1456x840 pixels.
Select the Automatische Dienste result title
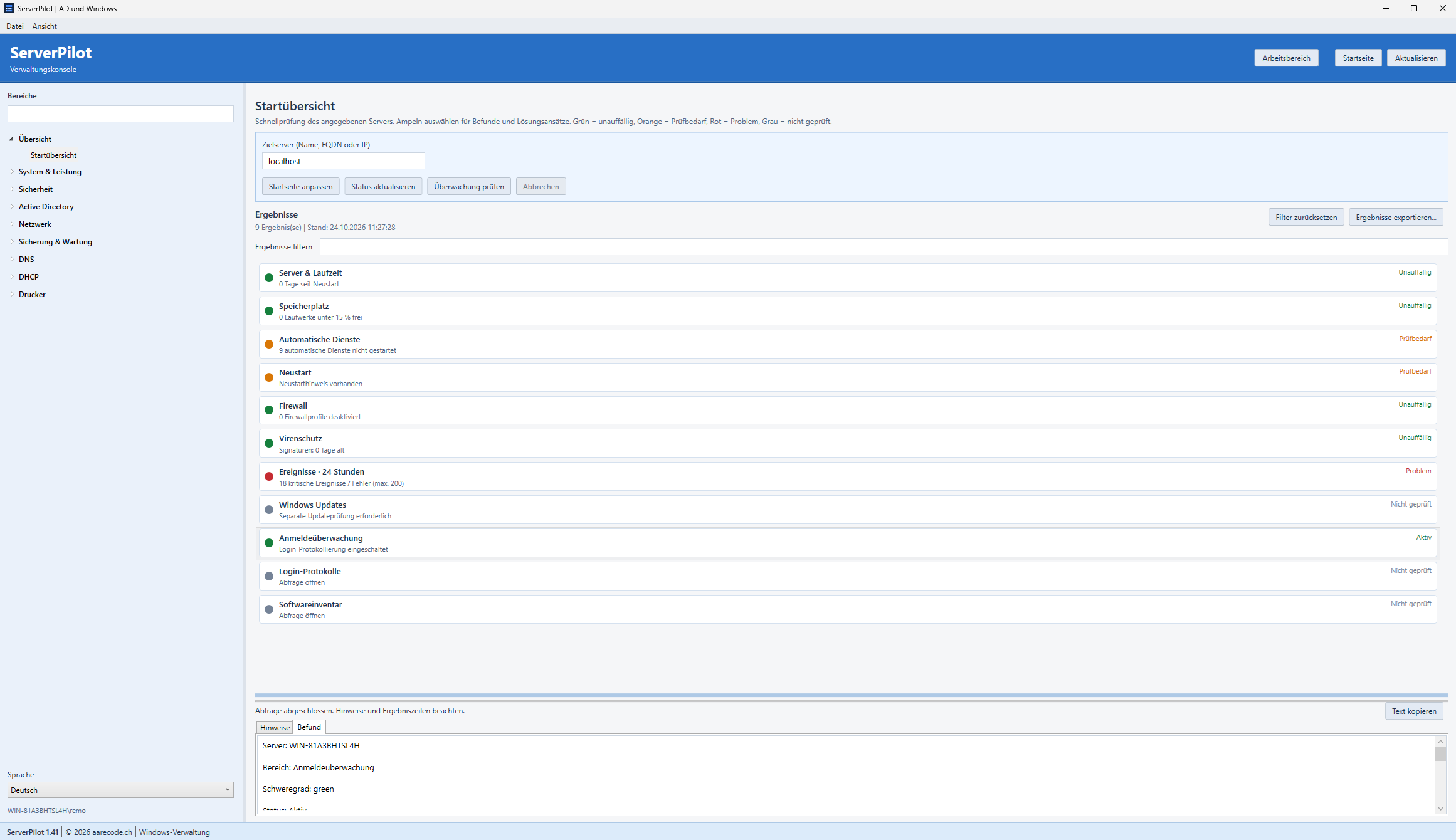[x=320, y=340]
